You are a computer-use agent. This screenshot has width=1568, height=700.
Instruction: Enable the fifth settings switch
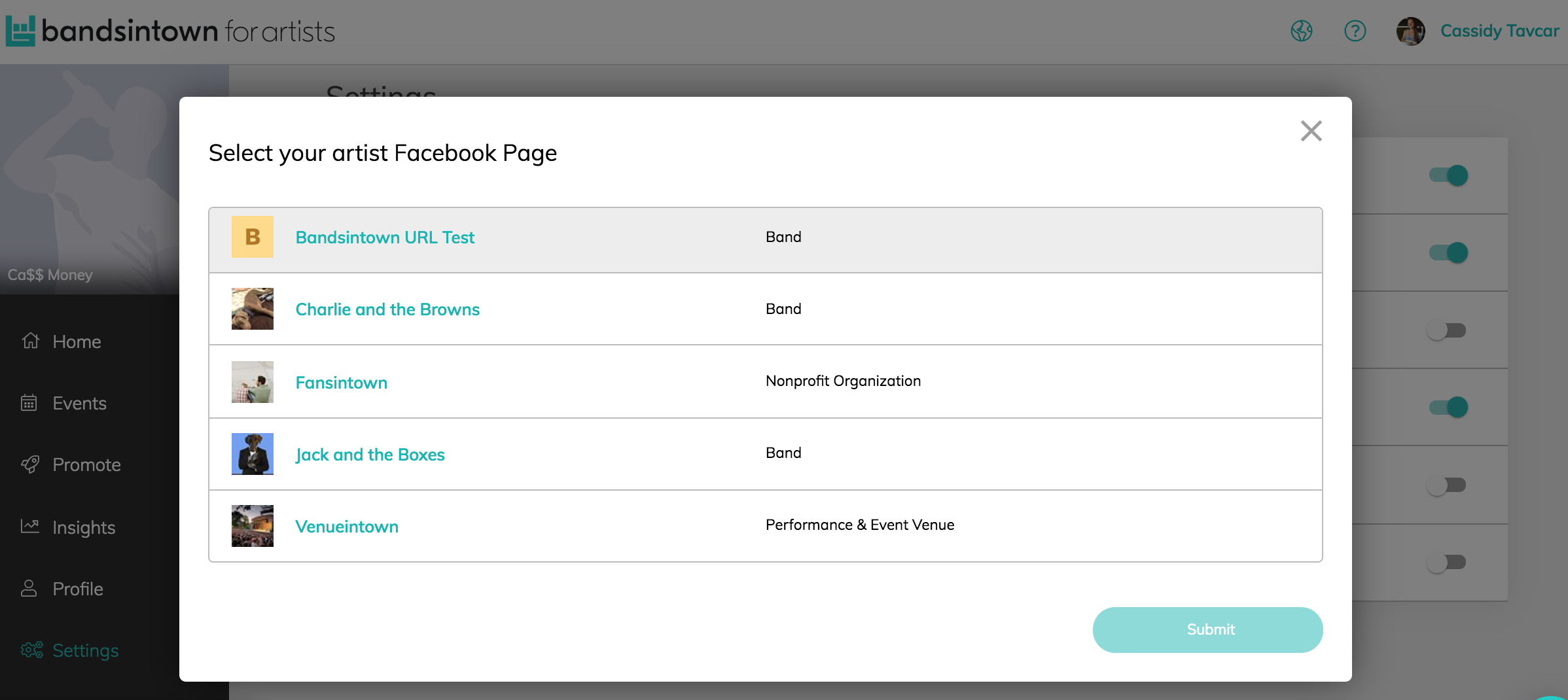(x=1446, y=485)
